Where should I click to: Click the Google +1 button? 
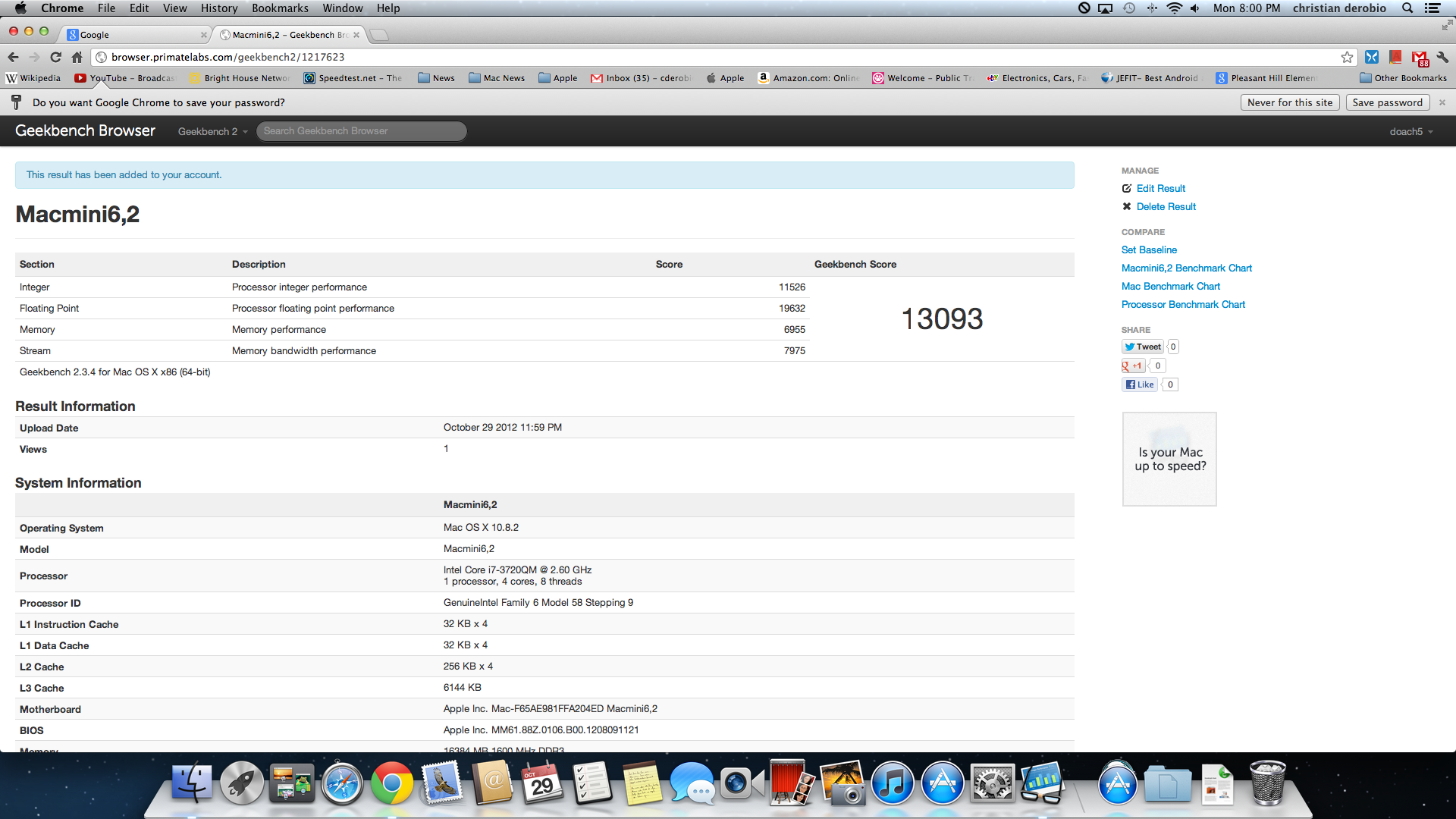click(x=1133, y=366)
